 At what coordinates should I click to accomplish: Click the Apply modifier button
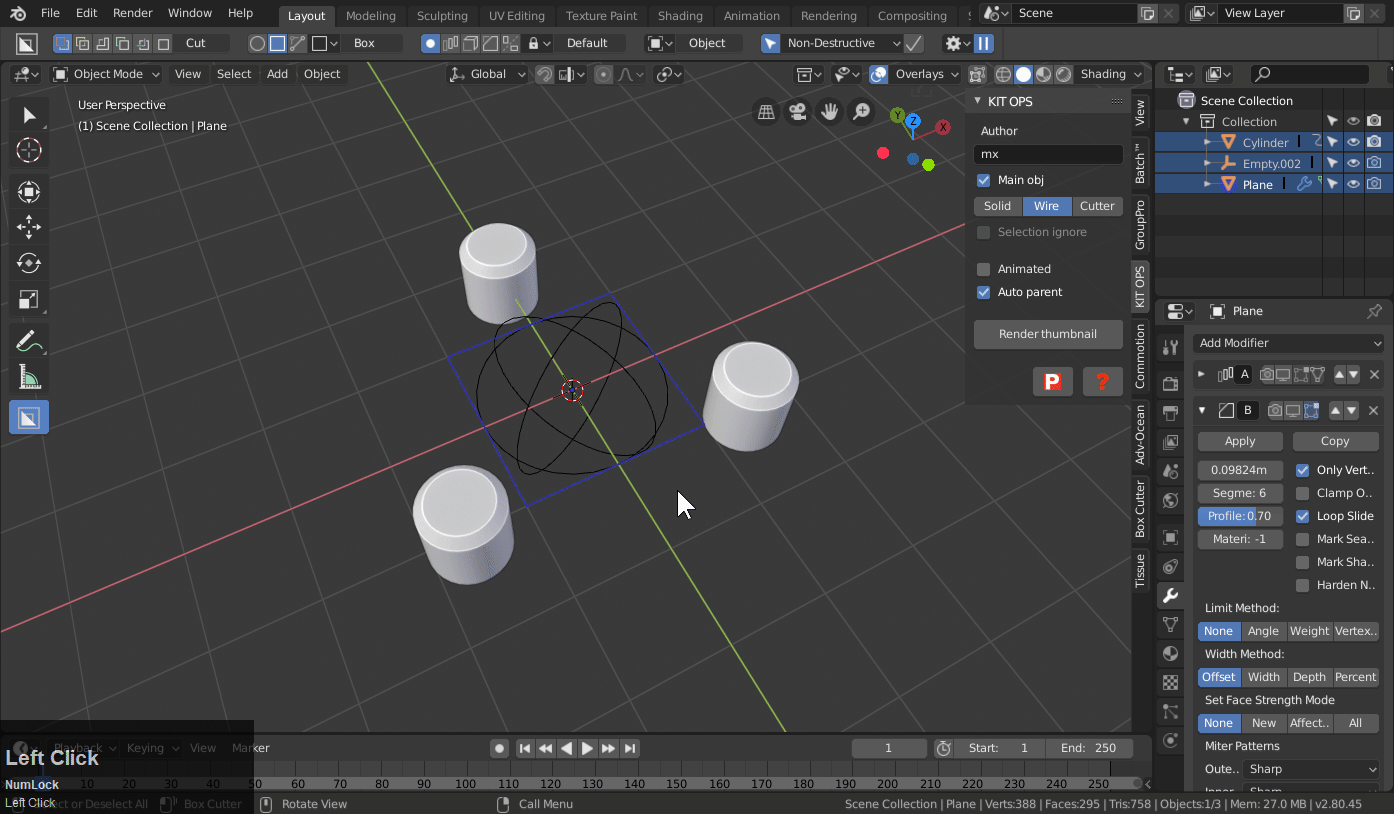click(1240, 441)
